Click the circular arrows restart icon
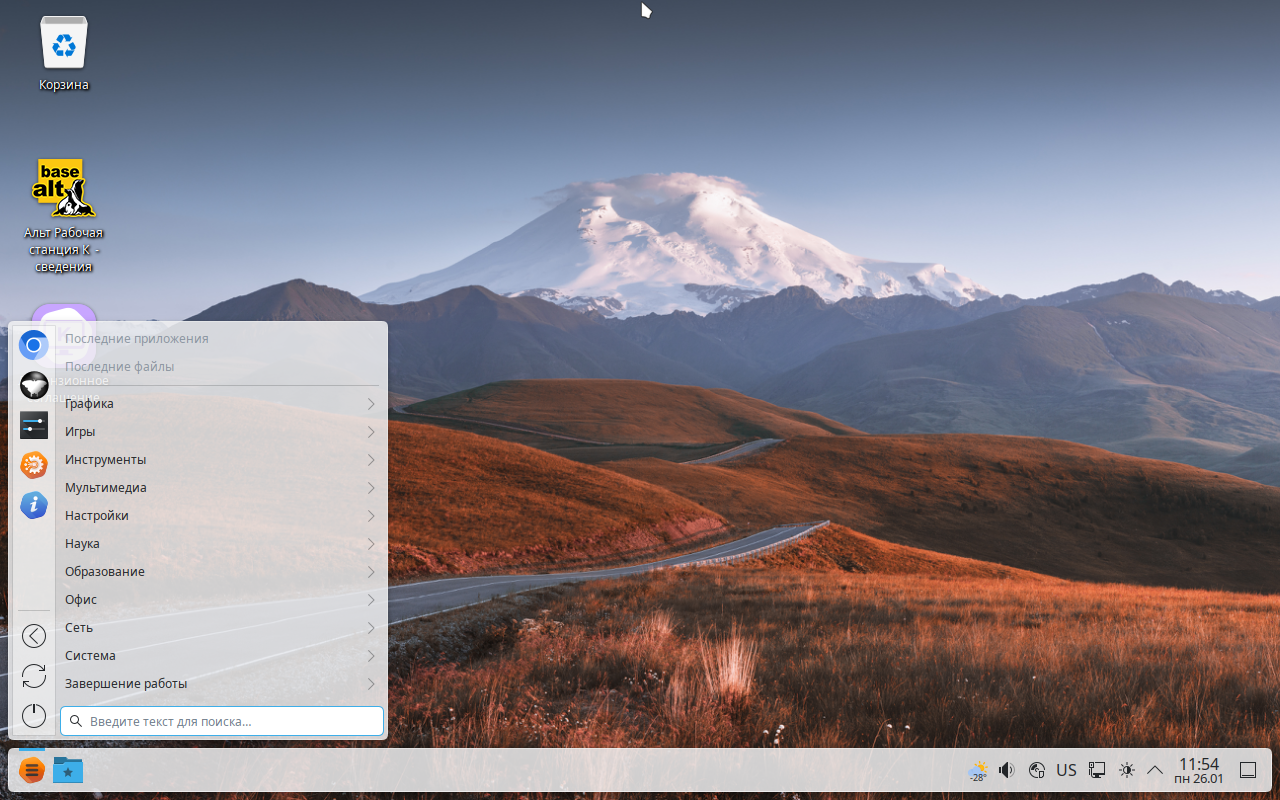 (x=34, y=676)
